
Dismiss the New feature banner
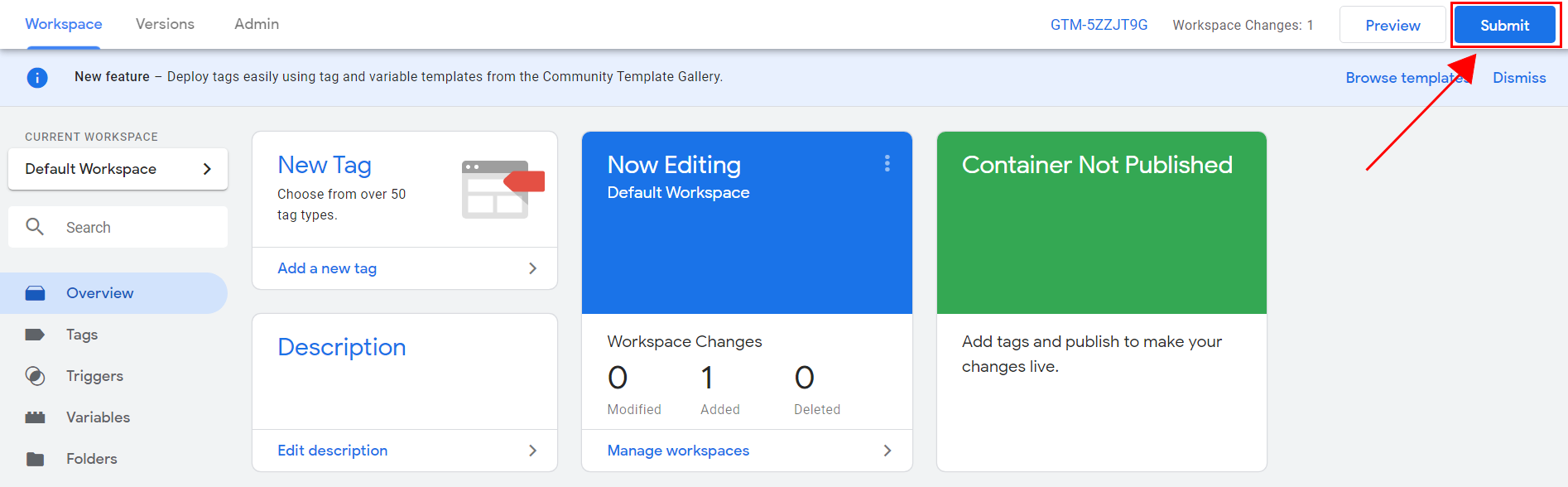click(x=1519, y=78)
